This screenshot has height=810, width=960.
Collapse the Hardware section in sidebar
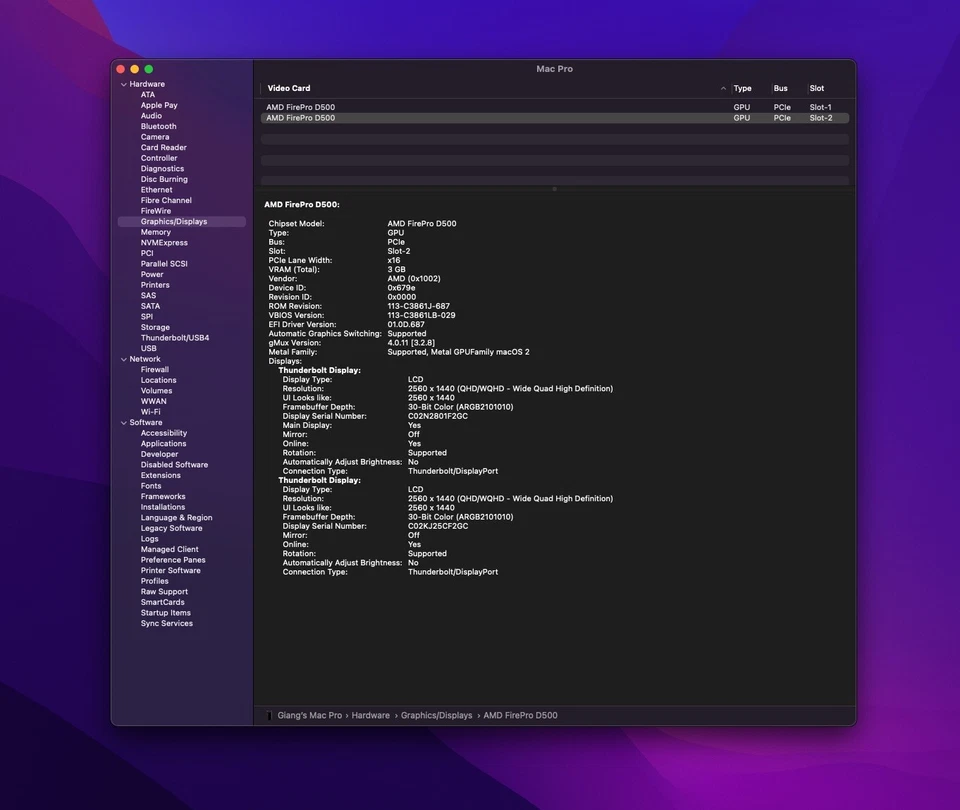point(124,84)
